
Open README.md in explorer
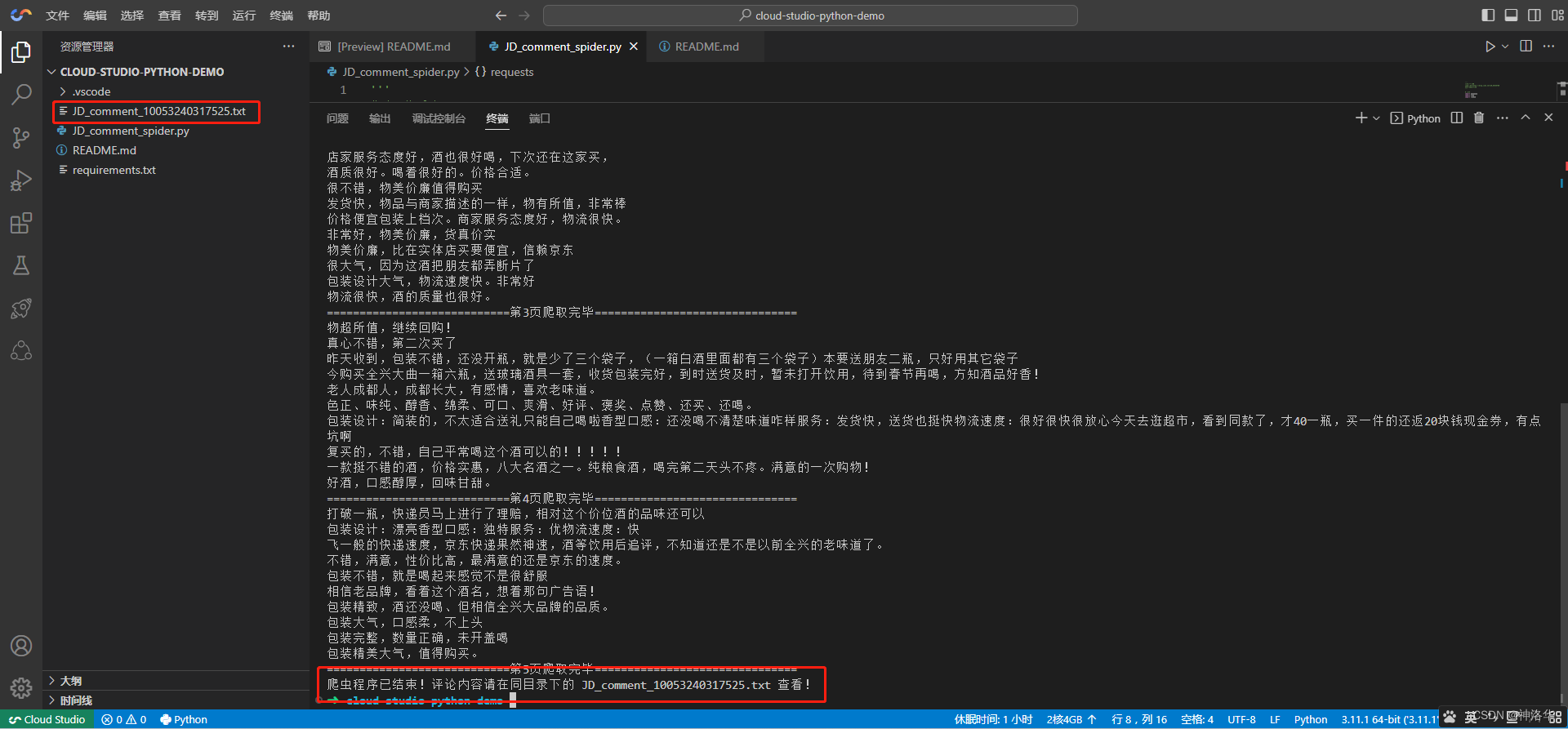(176, 150)
